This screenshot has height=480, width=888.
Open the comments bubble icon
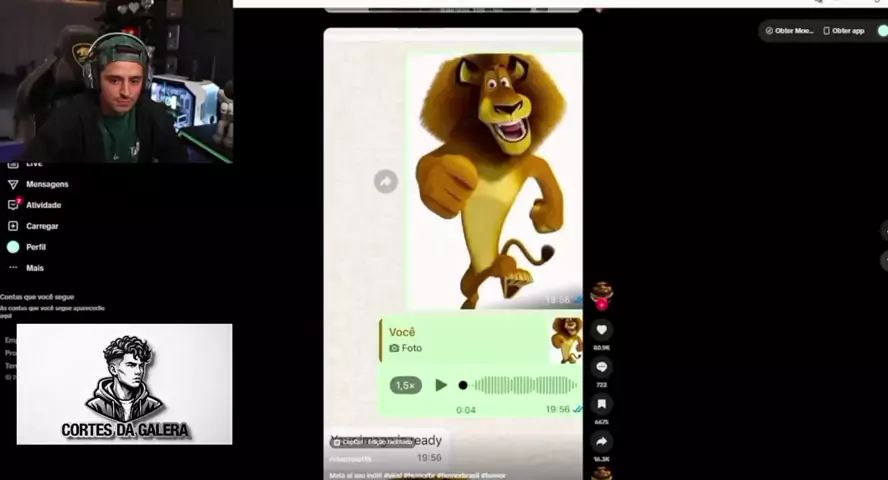[x=602, y=367]
